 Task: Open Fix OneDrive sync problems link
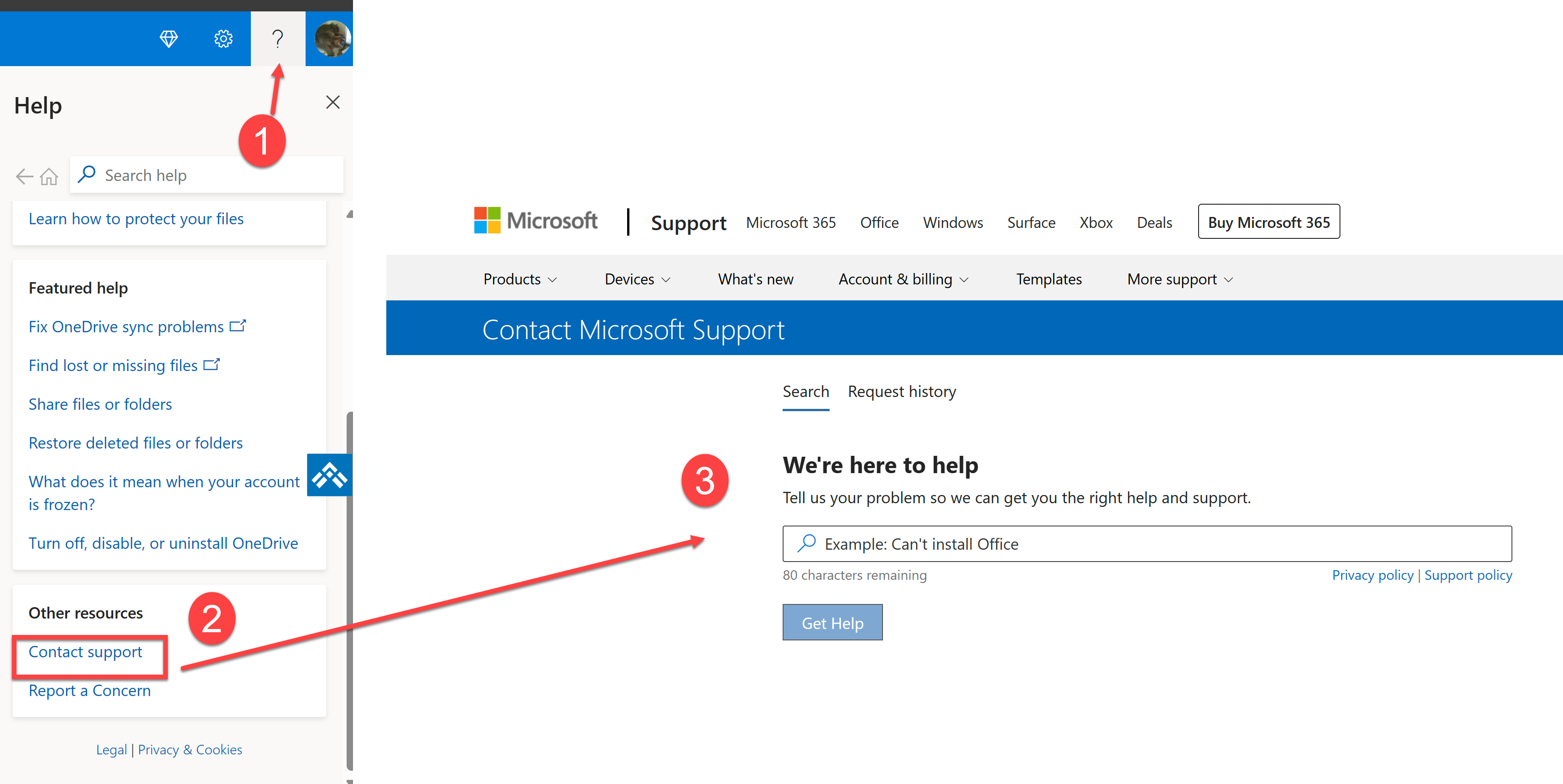click(126, 327)
